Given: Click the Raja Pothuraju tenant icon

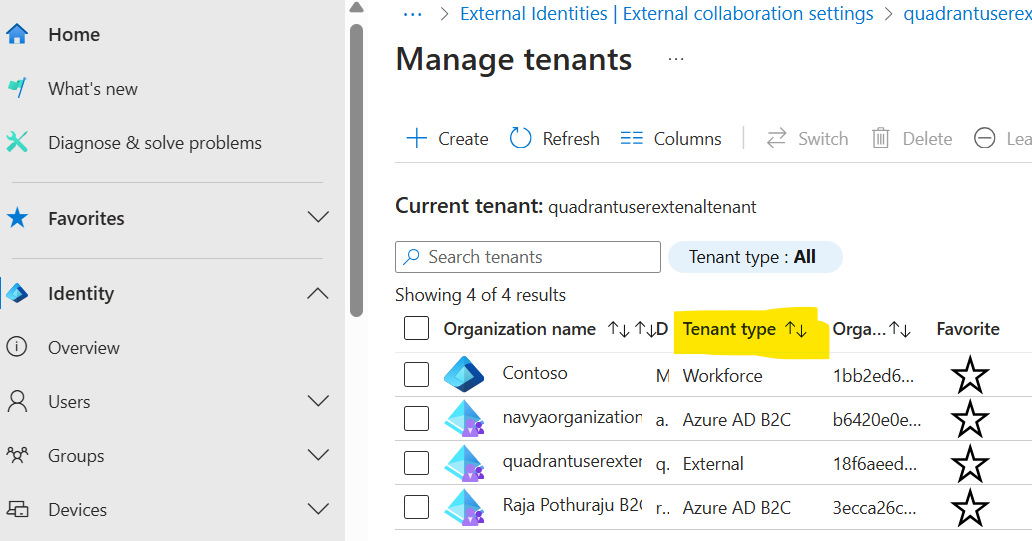Looking at the screenshot, I should pyautogui.click(x=464, y=507).
